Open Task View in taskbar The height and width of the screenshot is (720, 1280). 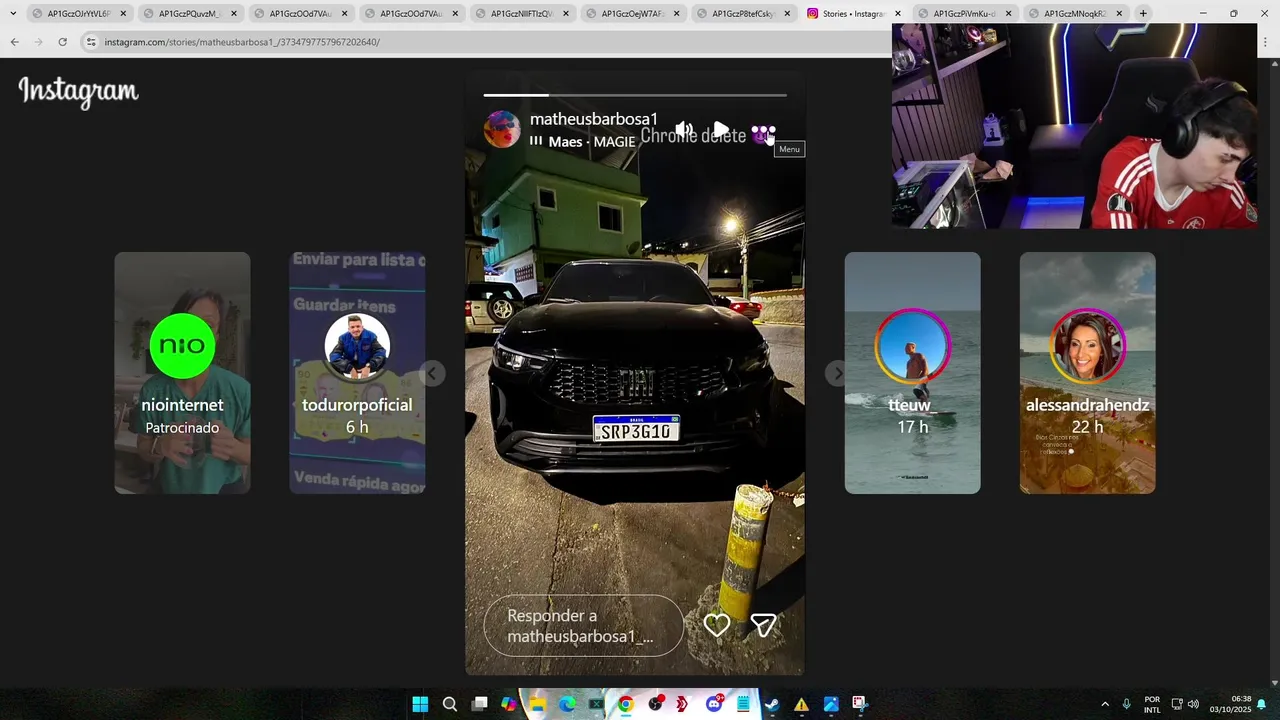tap(479, 704)
